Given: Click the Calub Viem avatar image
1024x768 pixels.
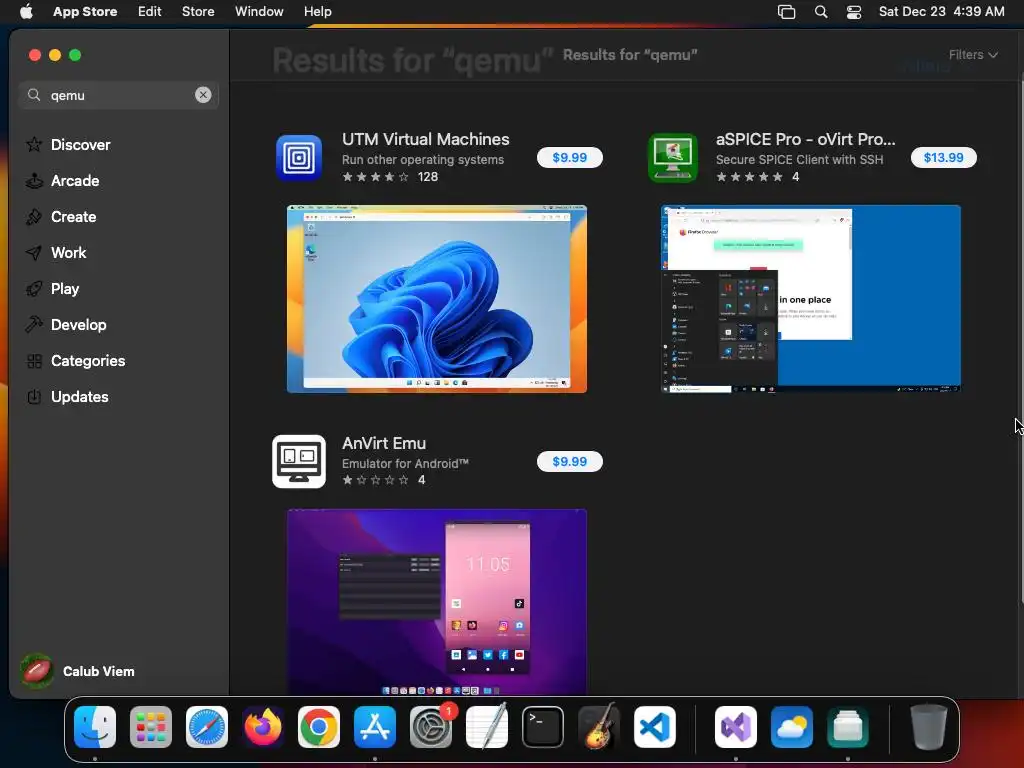Looking at the screenshot, I should coord(37,671).
